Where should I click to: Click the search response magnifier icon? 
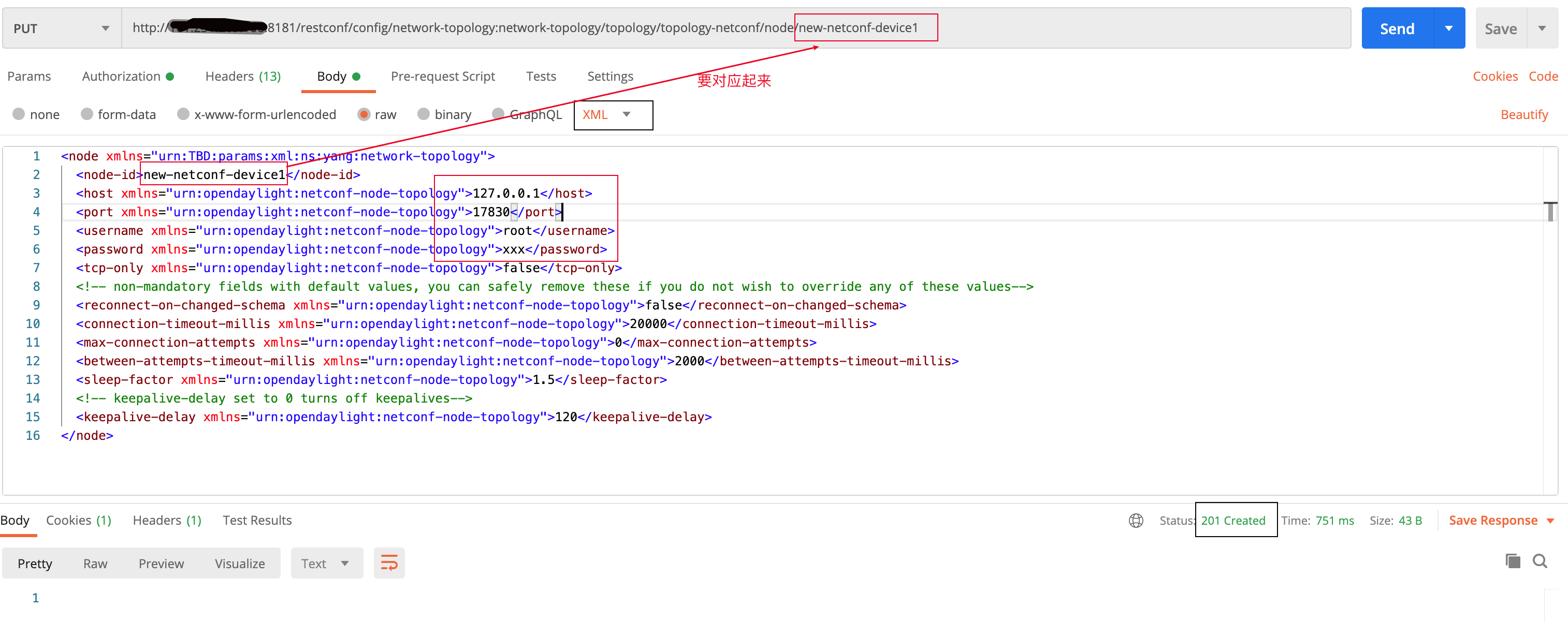click(x=1540, y=560)
